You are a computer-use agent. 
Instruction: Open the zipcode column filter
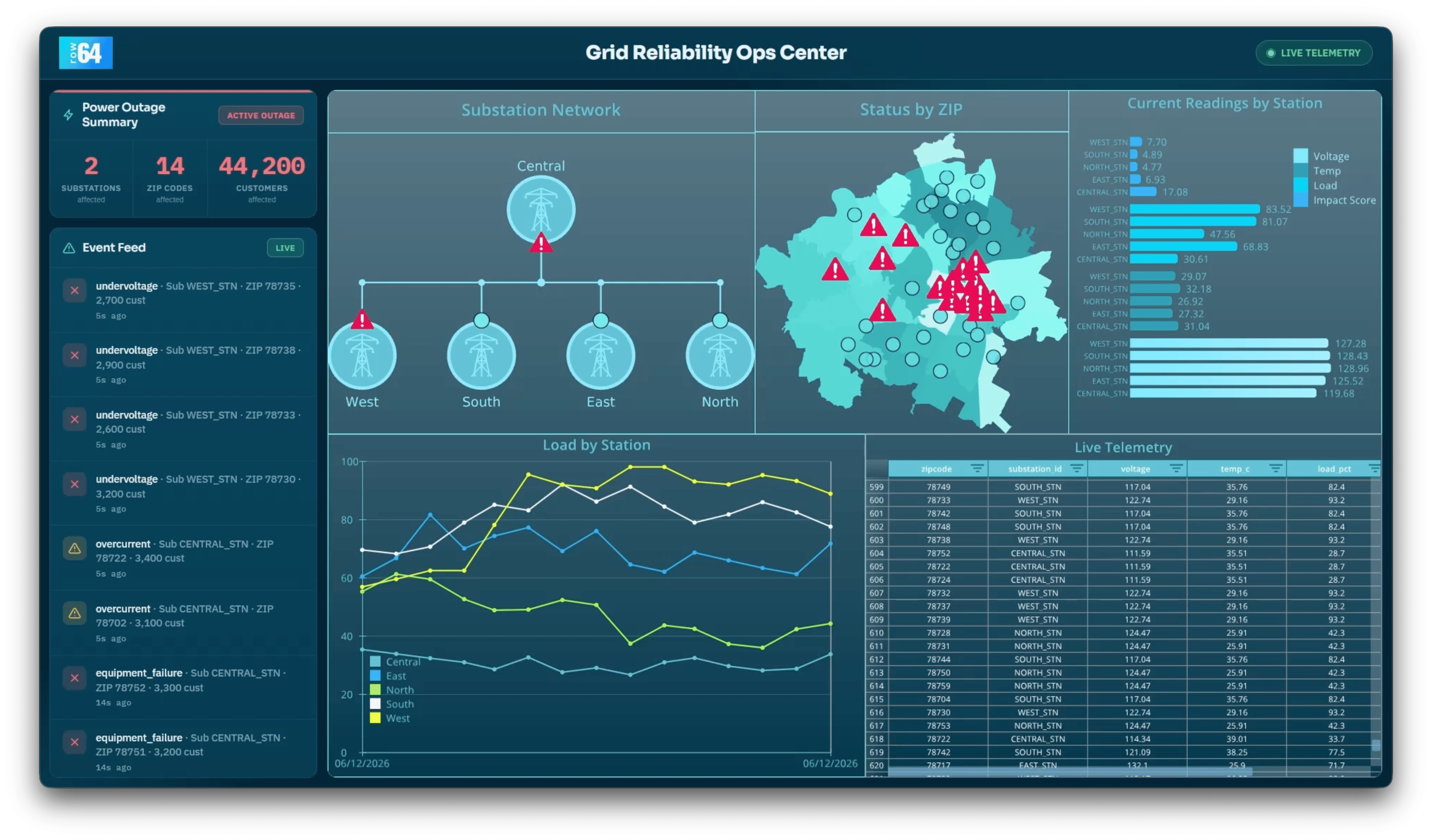977,469
